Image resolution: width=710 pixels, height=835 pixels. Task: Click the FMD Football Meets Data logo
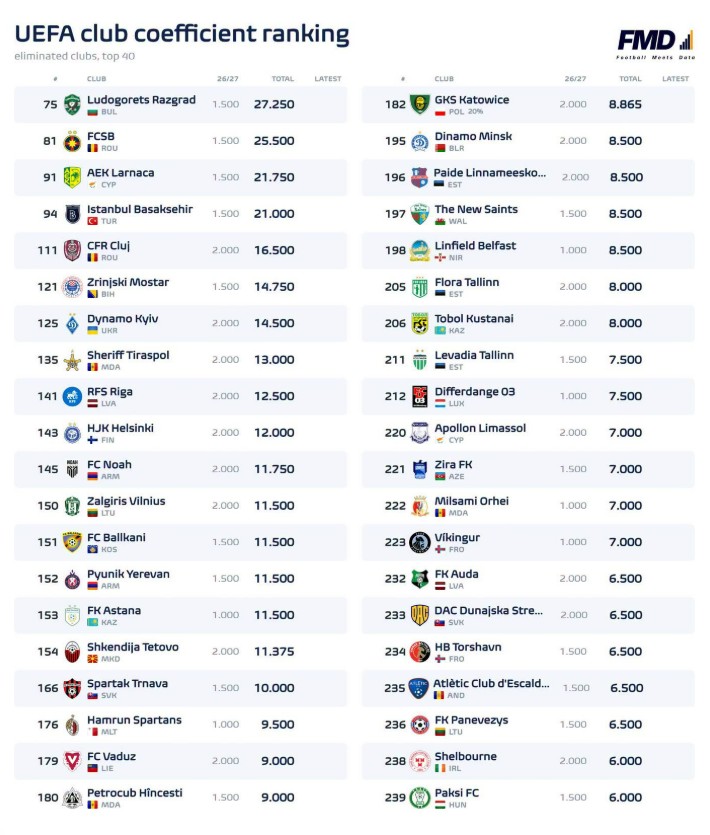click(656, 44)
